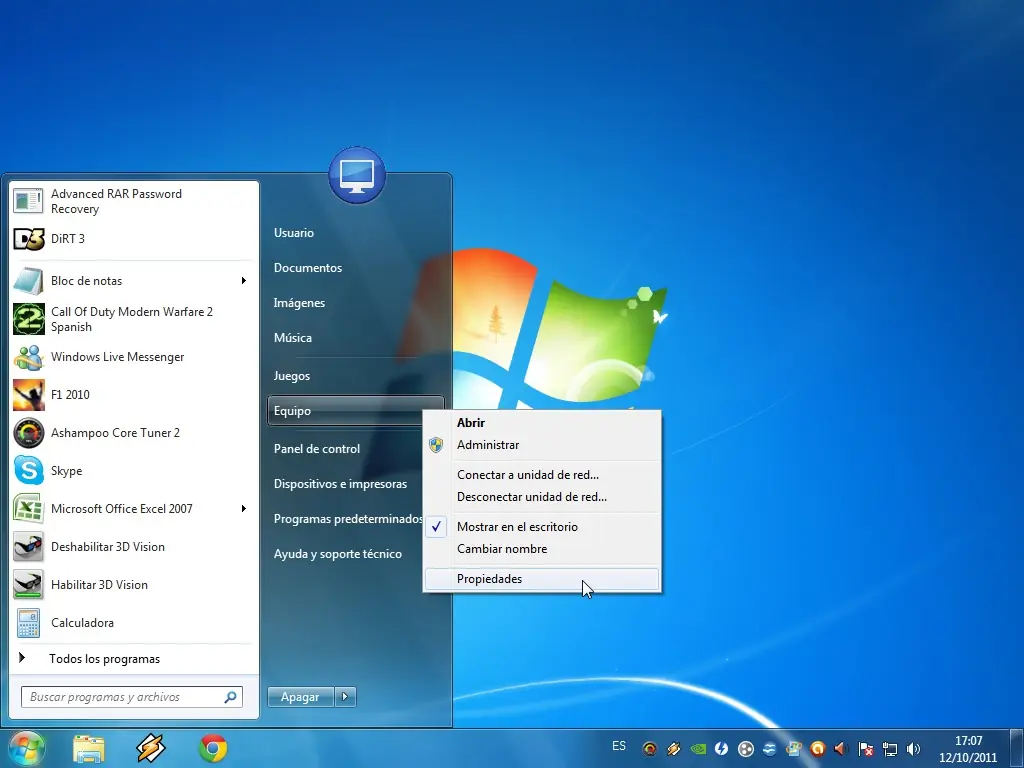Launch Call Of Duty Modern Warfare 2 Spanish

(134, 319)
